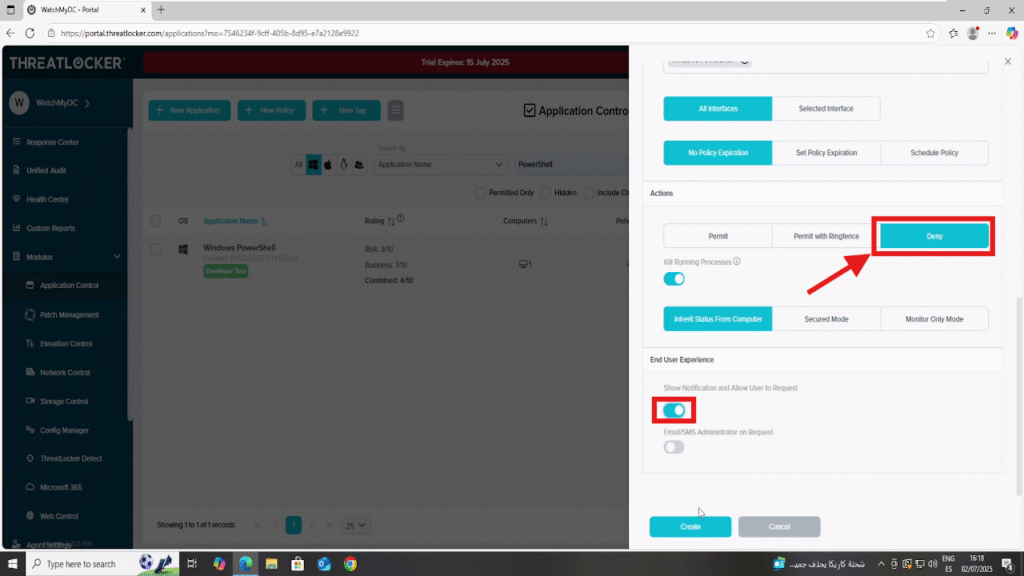Open Config Manager module

pyautogui.click(x=63, y=430)
